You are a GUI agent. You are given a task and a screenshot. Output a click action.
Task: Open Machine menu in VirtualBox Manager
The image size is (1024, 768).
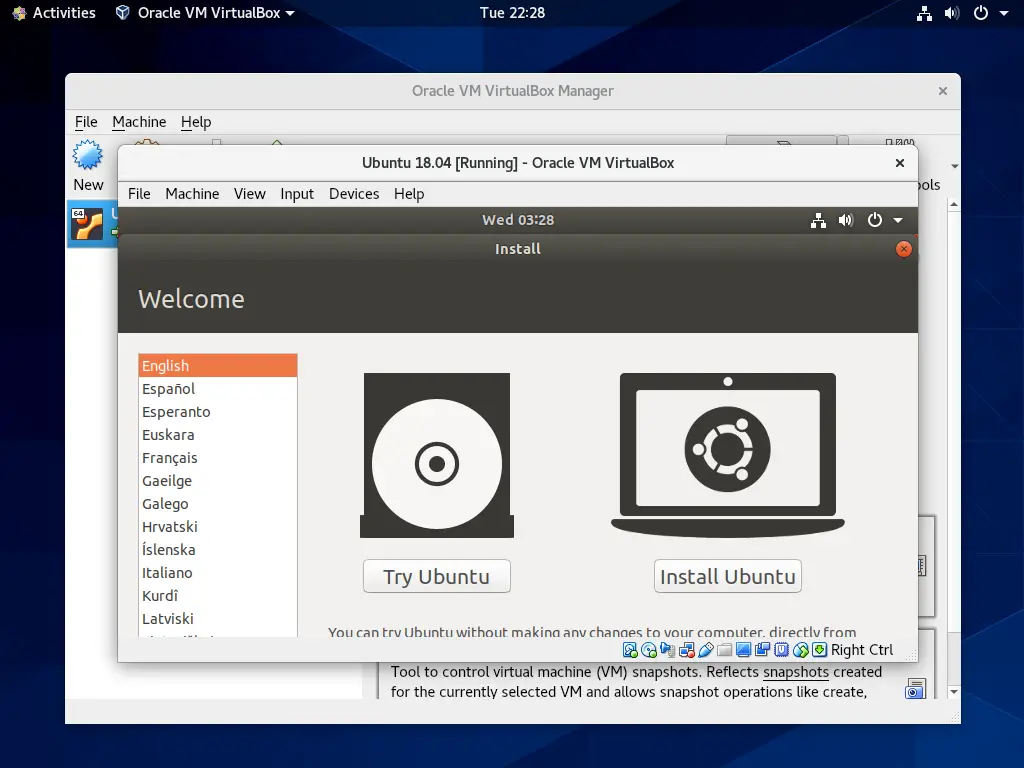[x=139, y=122]
